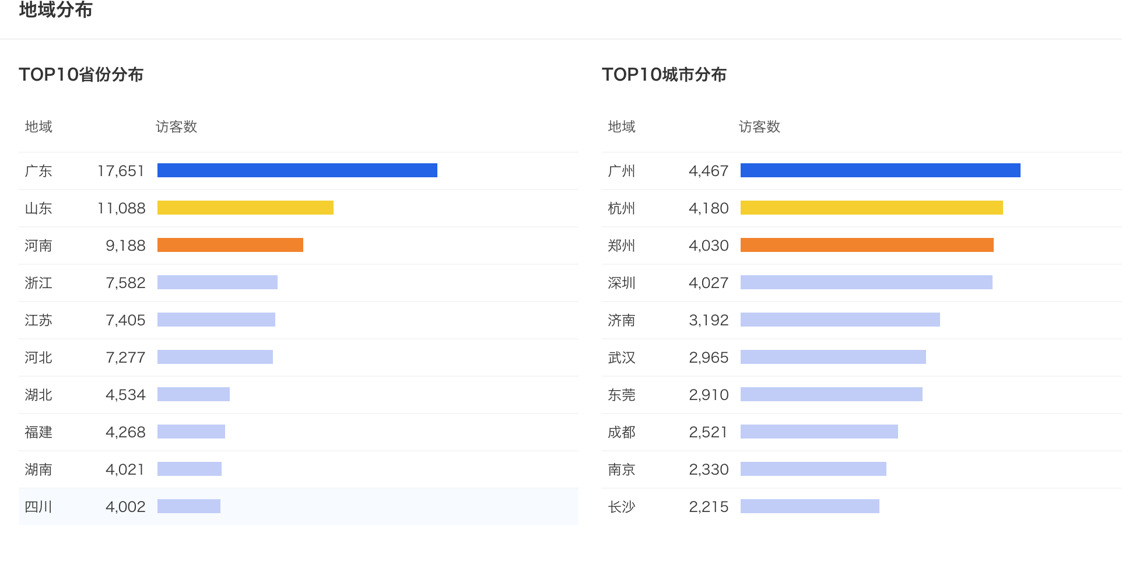Click the visitor count 7,277
Viewport: 1122px width, 568px height.
[126, 357]
